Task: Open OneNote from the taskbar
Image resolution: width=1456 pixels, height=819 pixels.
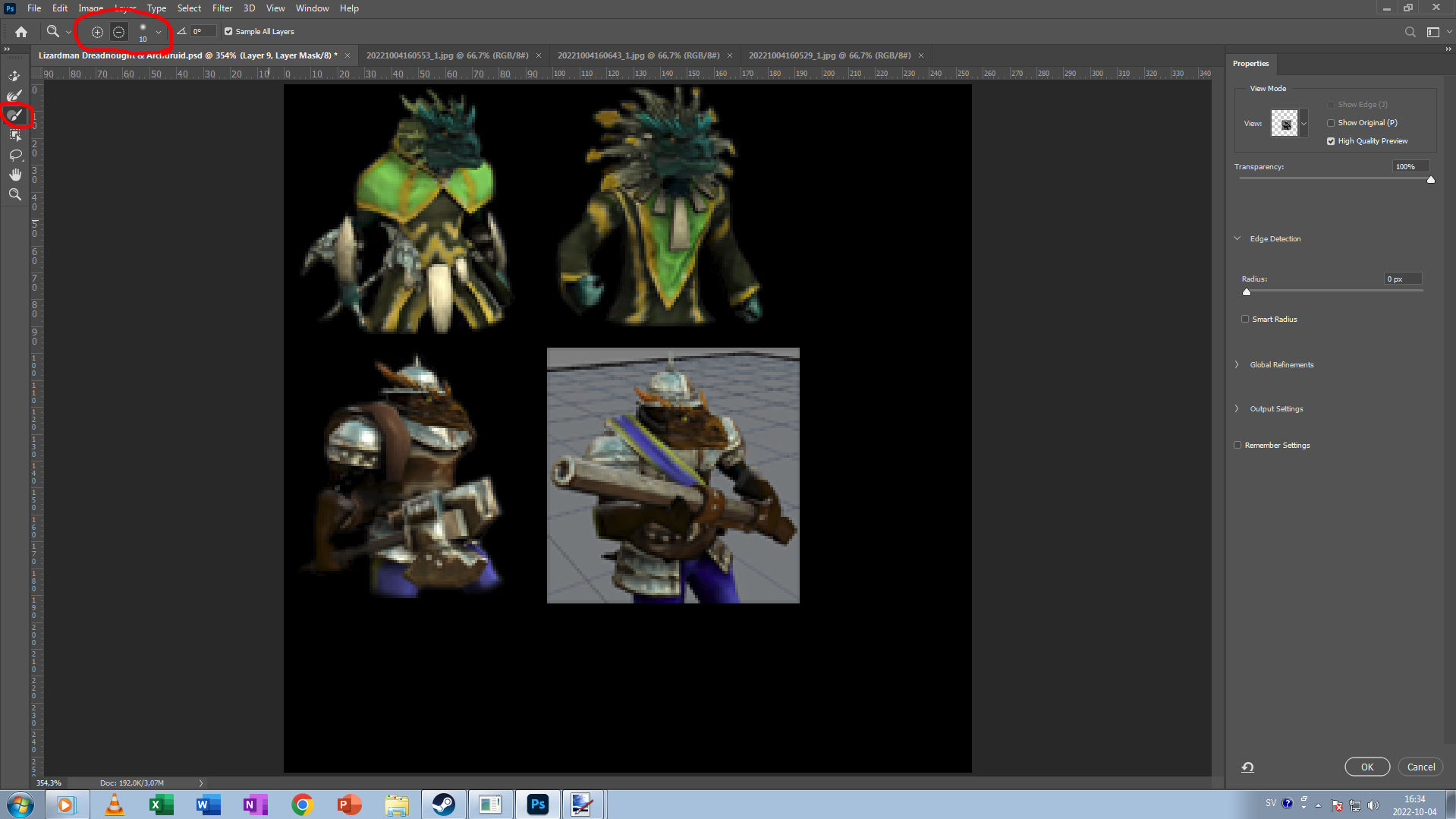Action: 255,805
